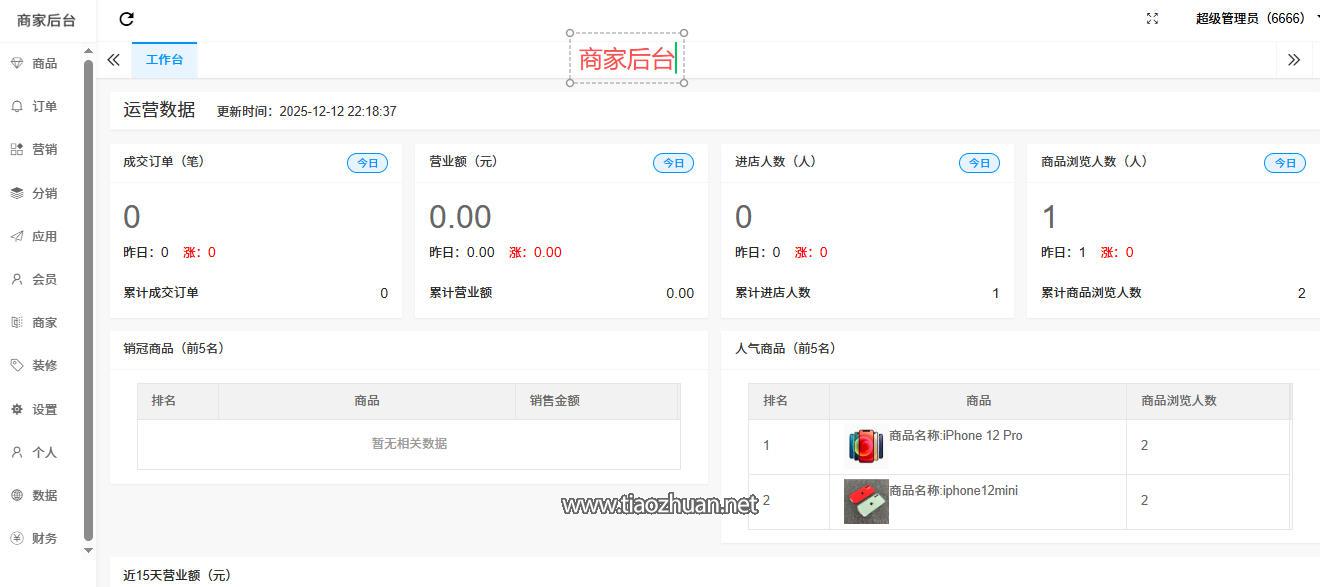Click the 分销 layers icon
1320x587 pixels.
[17, 193]
